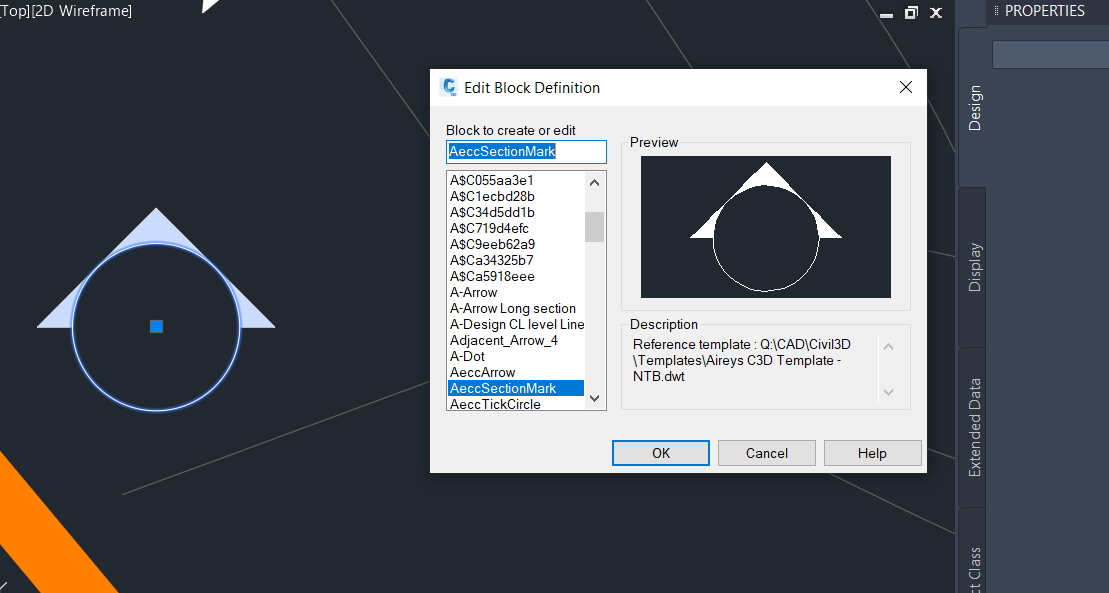Click the block name input field
This screenshot has height=593, width=1109.
tap(526, 151)
